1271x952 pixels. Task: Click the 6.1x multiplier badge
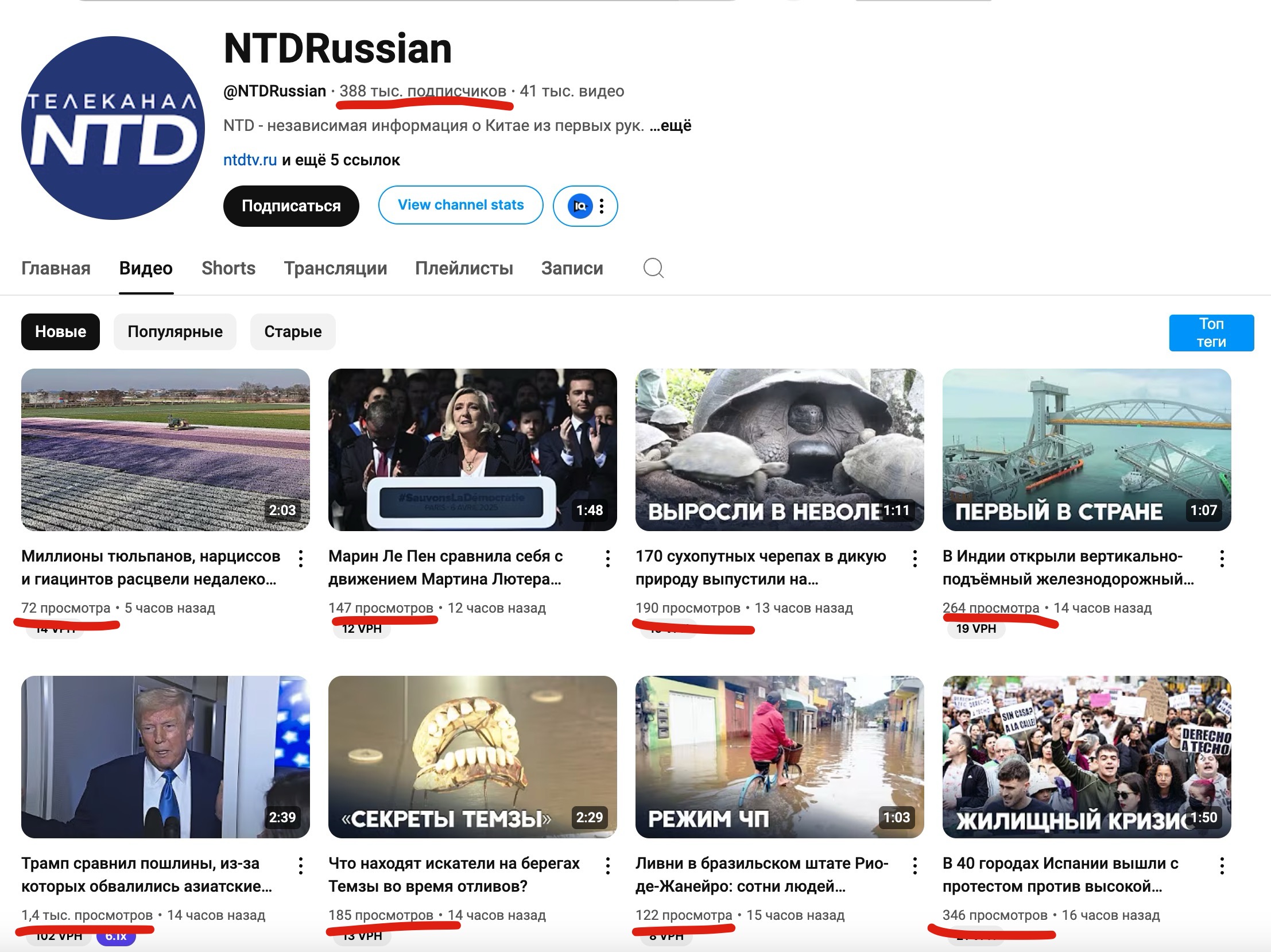pyautogui.click(x=116, y=936)
